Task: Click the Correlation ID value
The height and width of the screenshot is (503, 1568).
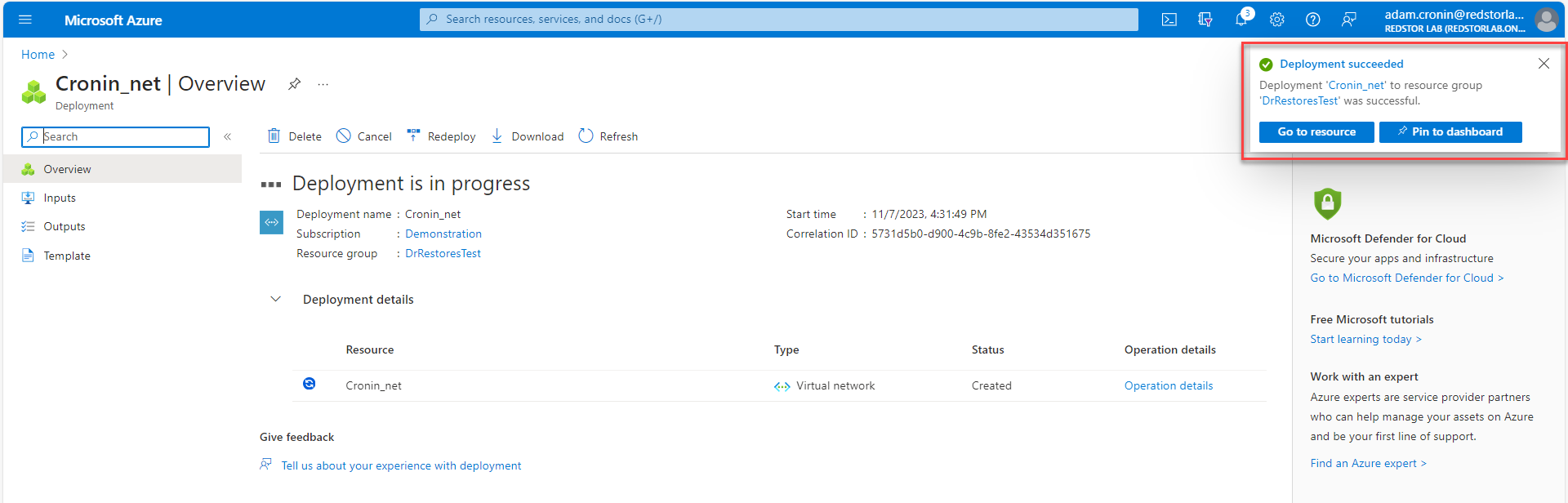Action: point(981,234)
